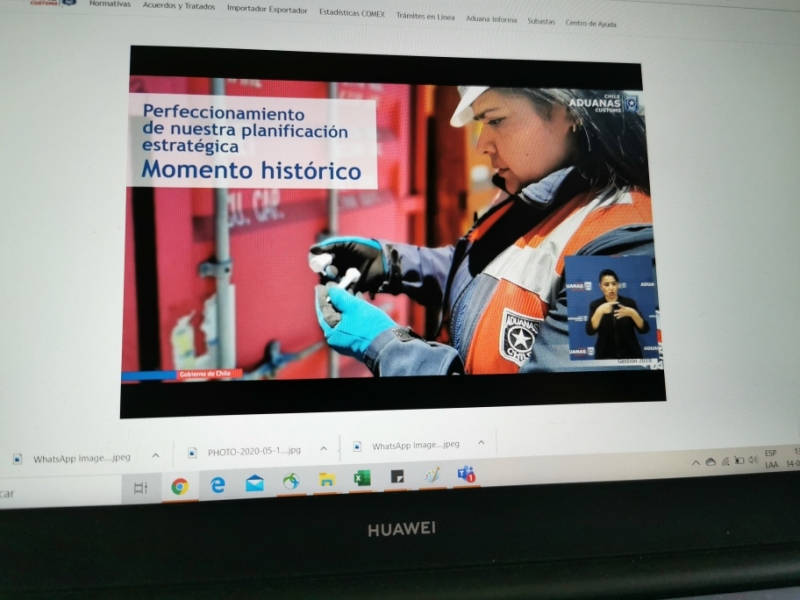Screen dimensions: 800x600
Task: Click the taskbar search box
Action: point(59,493)
